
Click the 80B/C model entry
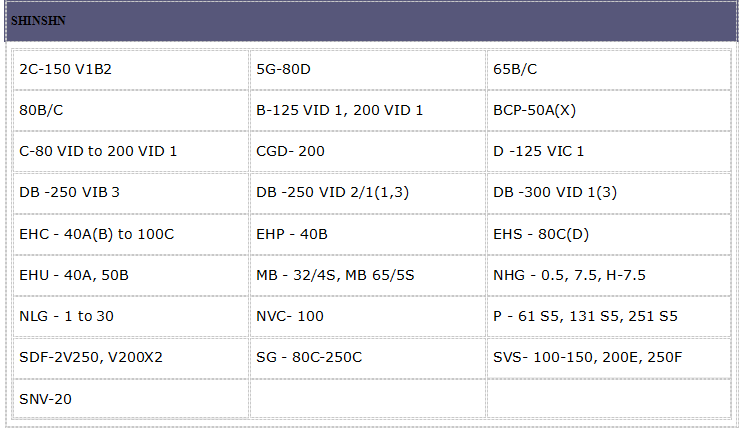coord(41,110)
